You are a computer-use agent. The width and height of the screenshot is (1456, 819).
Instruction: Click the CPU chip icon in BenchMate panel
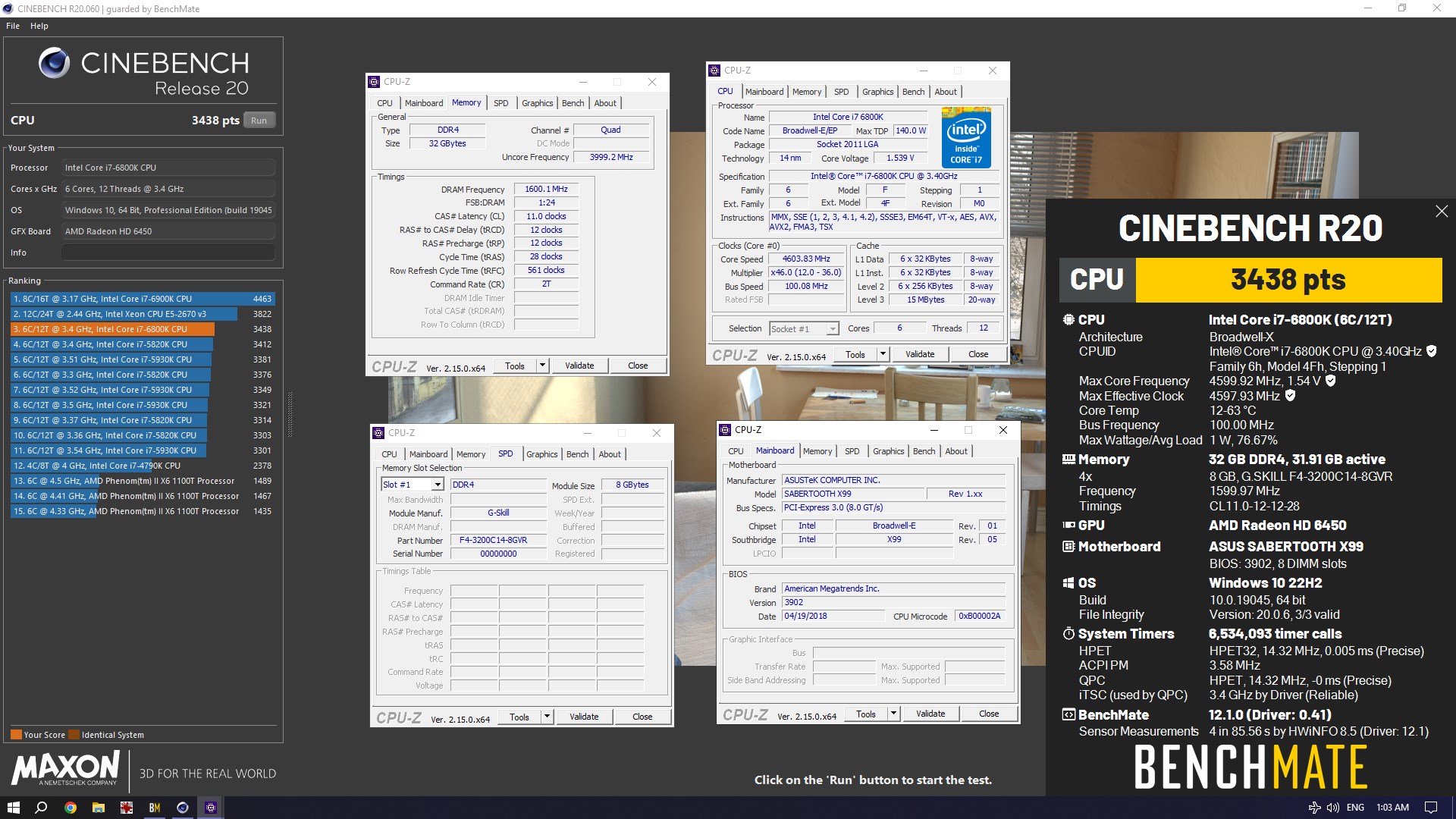click(1068, 320)
